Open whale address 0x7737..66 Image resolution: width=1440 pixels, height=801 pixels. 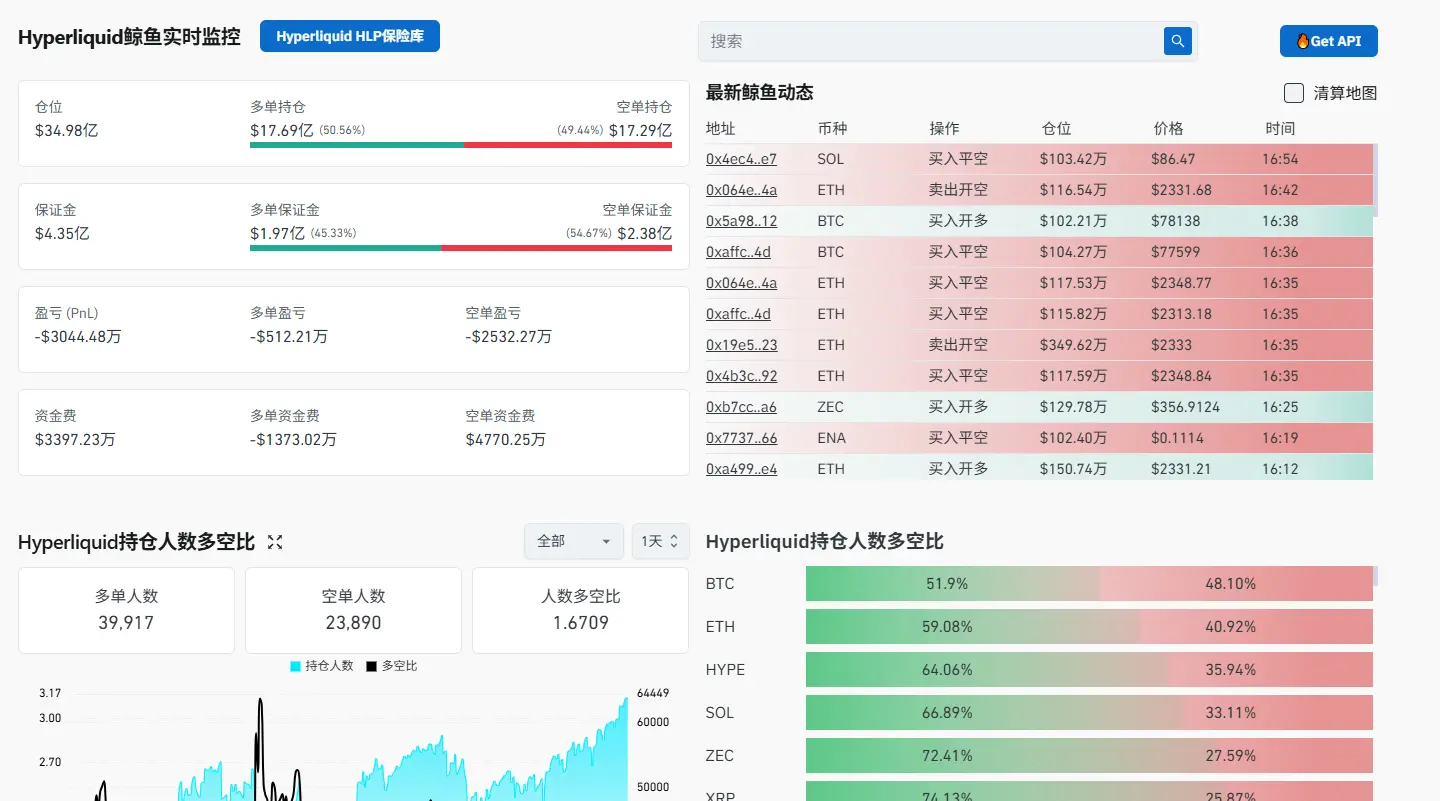[741, 438]
